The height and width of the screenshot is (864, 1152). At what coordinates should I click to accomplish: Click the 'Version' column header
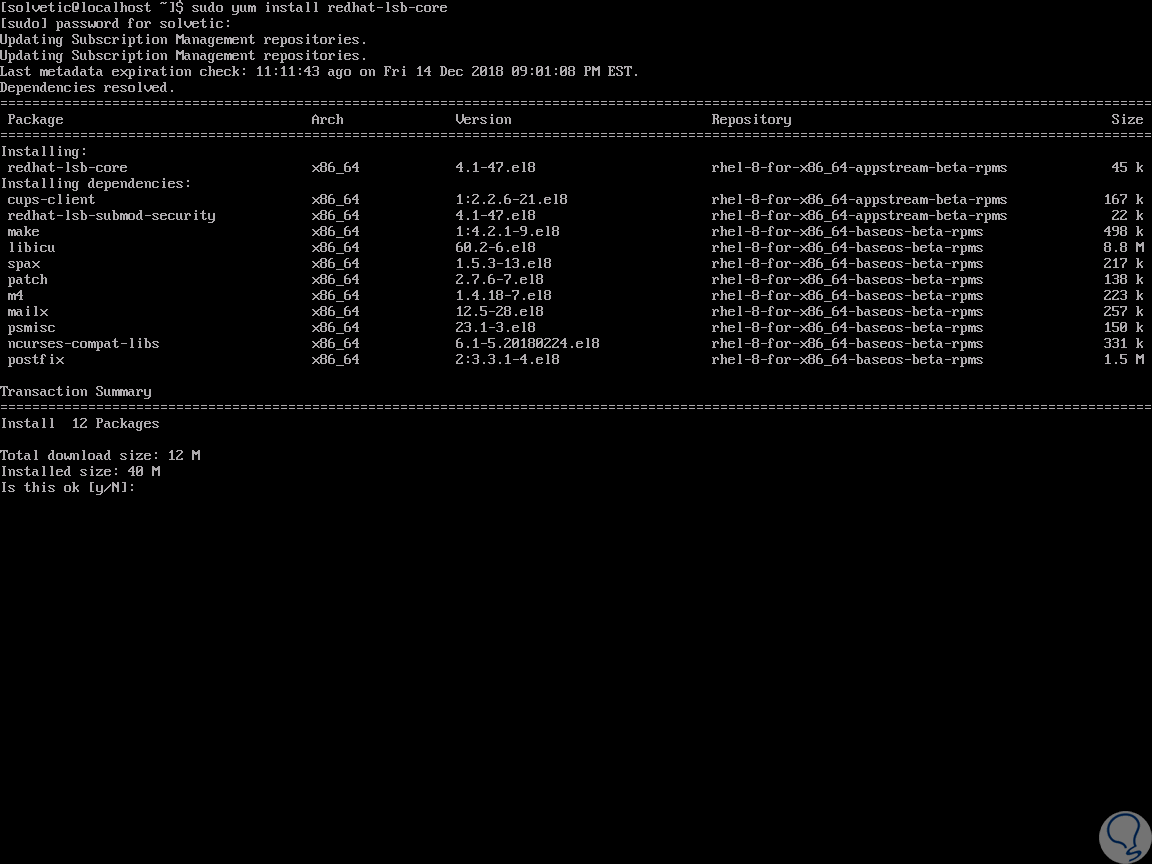483,120
